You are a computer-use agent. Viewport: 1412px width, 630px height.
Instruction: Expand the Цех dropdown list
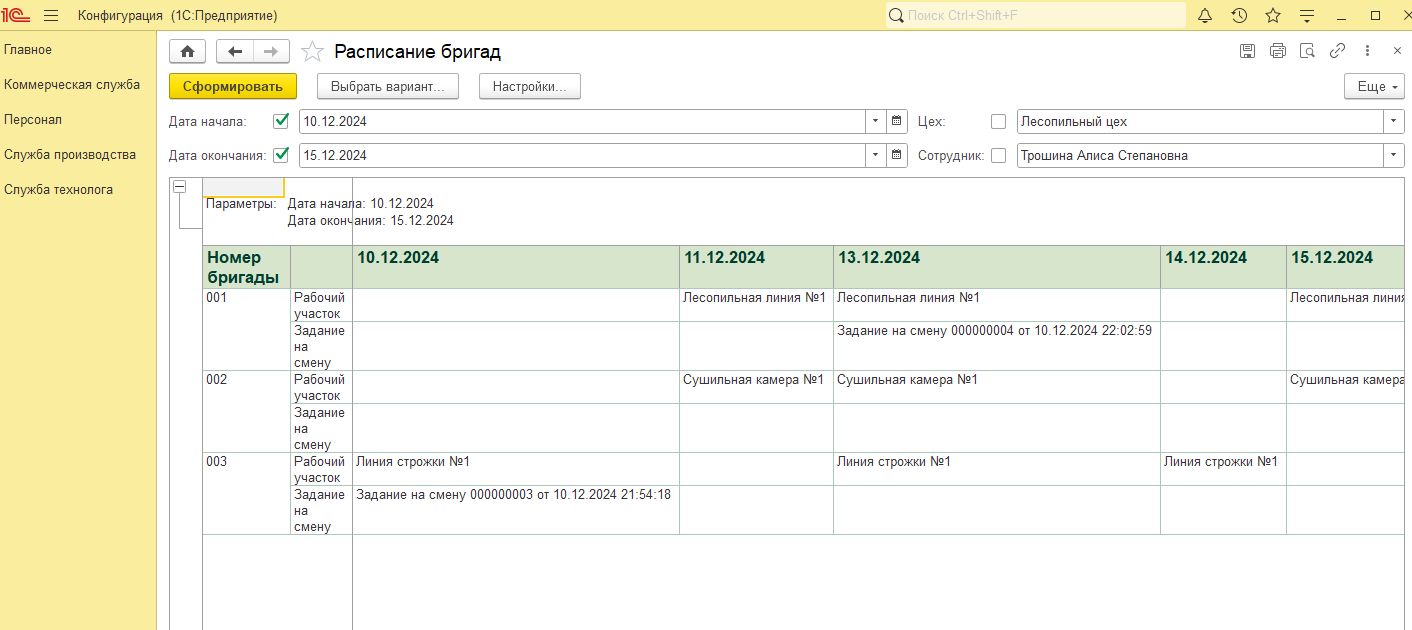click(x=1394, y=121)
